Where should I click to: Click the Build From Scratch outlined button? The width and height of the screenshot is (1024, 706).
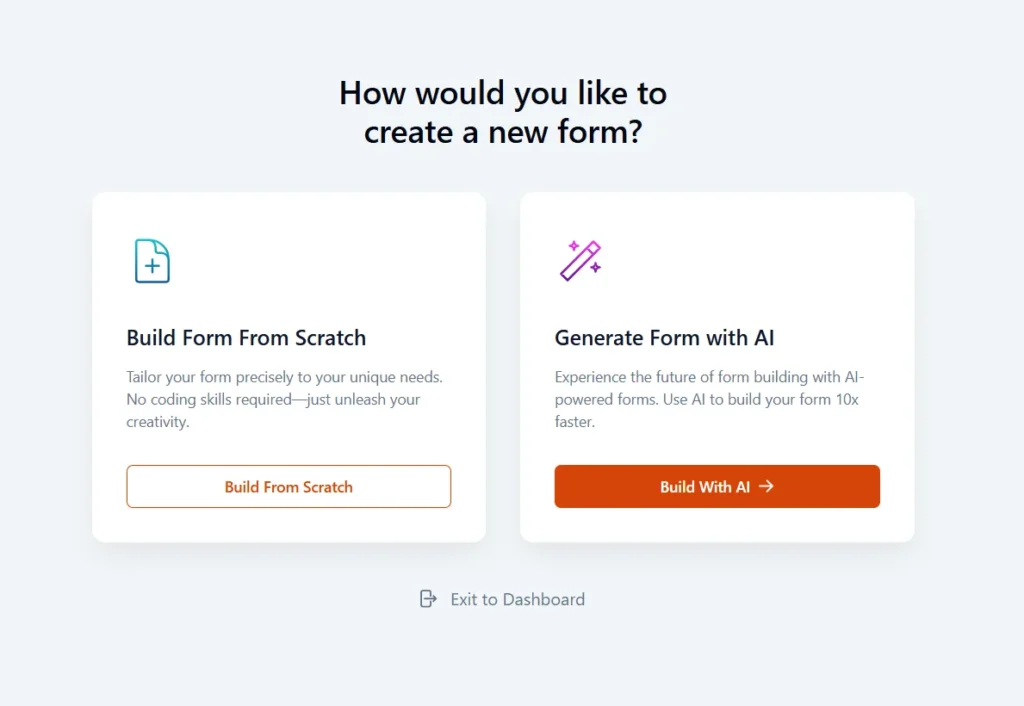[x=288, y=487]
